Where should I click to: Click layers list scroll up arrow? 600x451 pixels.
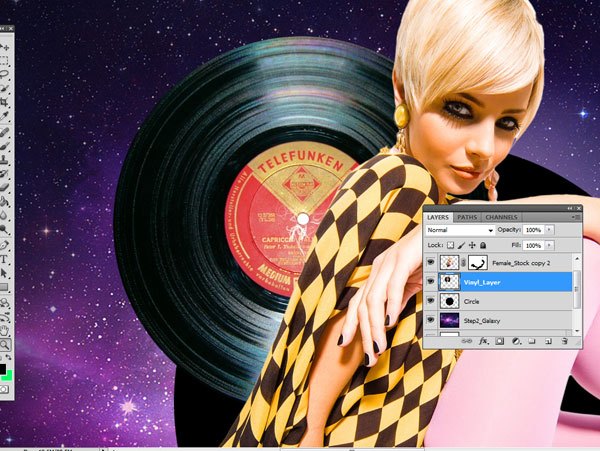[577, 259]
